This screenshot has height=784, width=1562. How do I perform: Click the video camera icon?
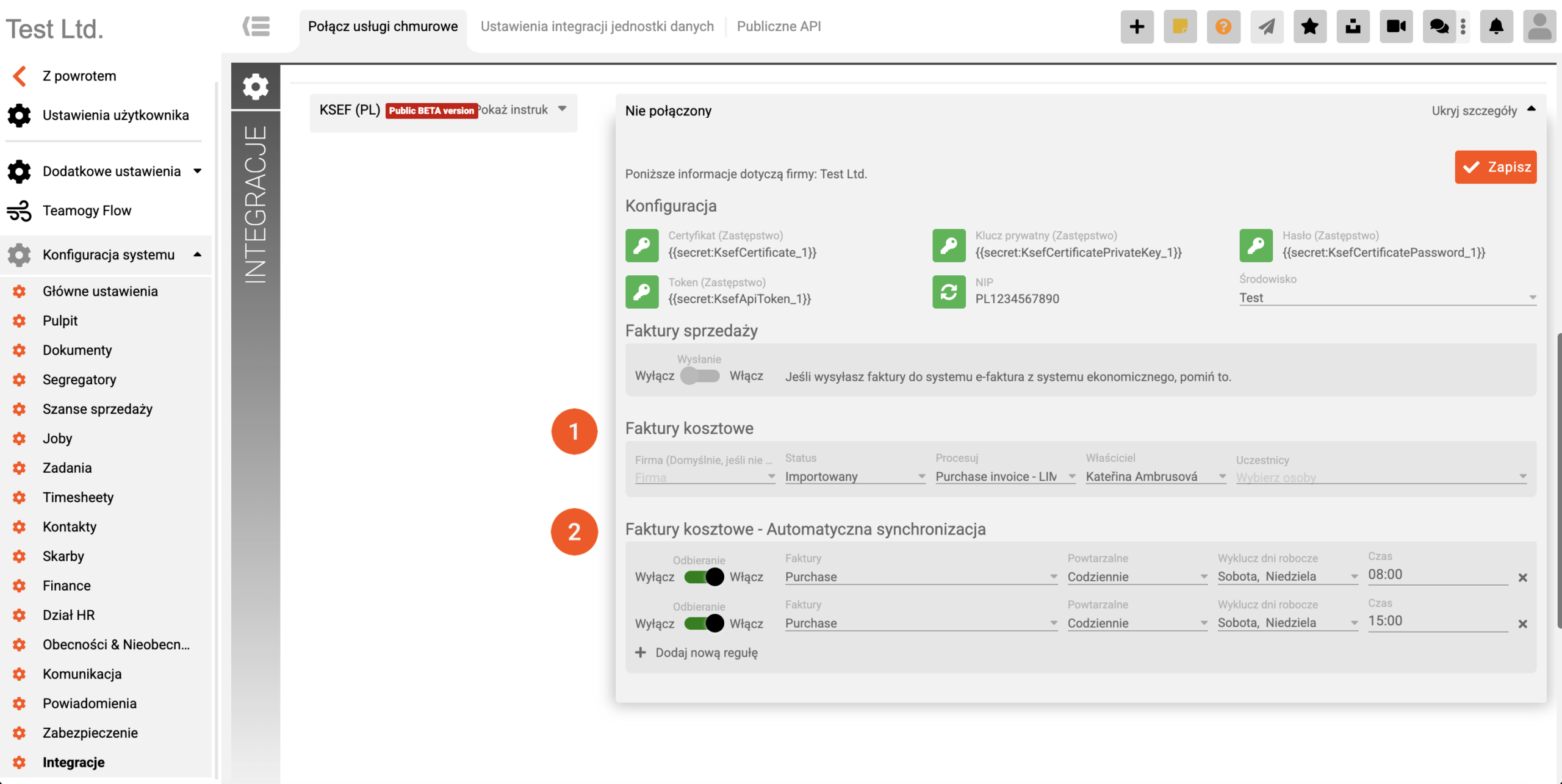pyautogui.click(x=1396, y=26)
